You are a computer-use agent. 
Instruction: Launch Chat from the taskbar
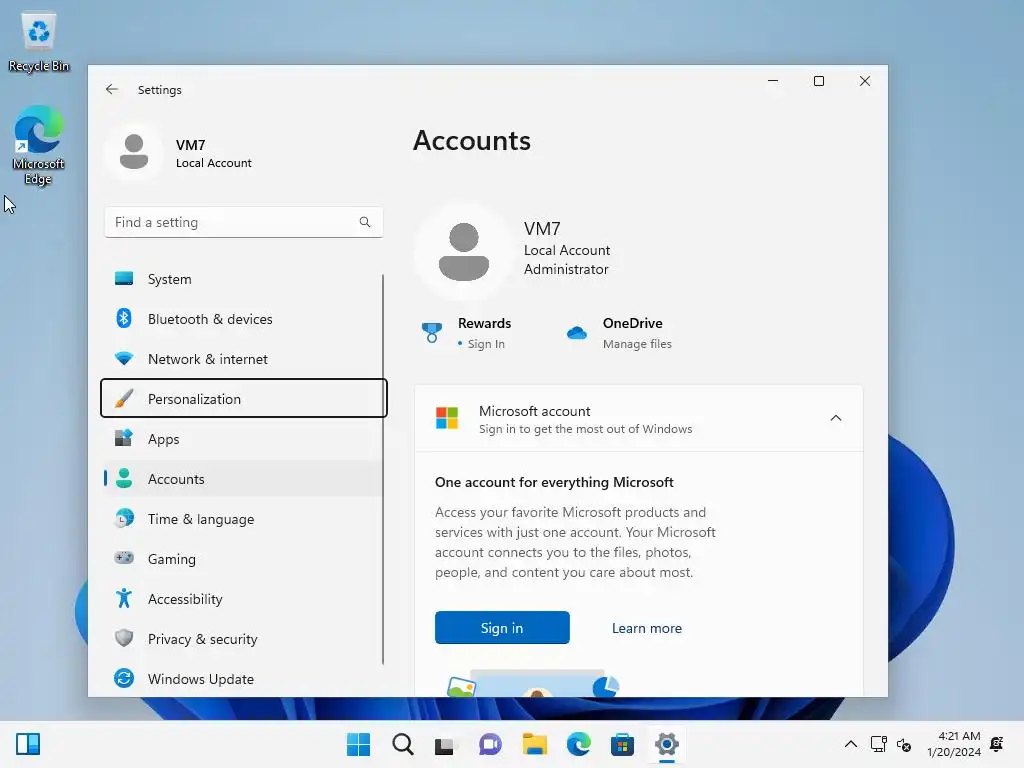(490, 744)
